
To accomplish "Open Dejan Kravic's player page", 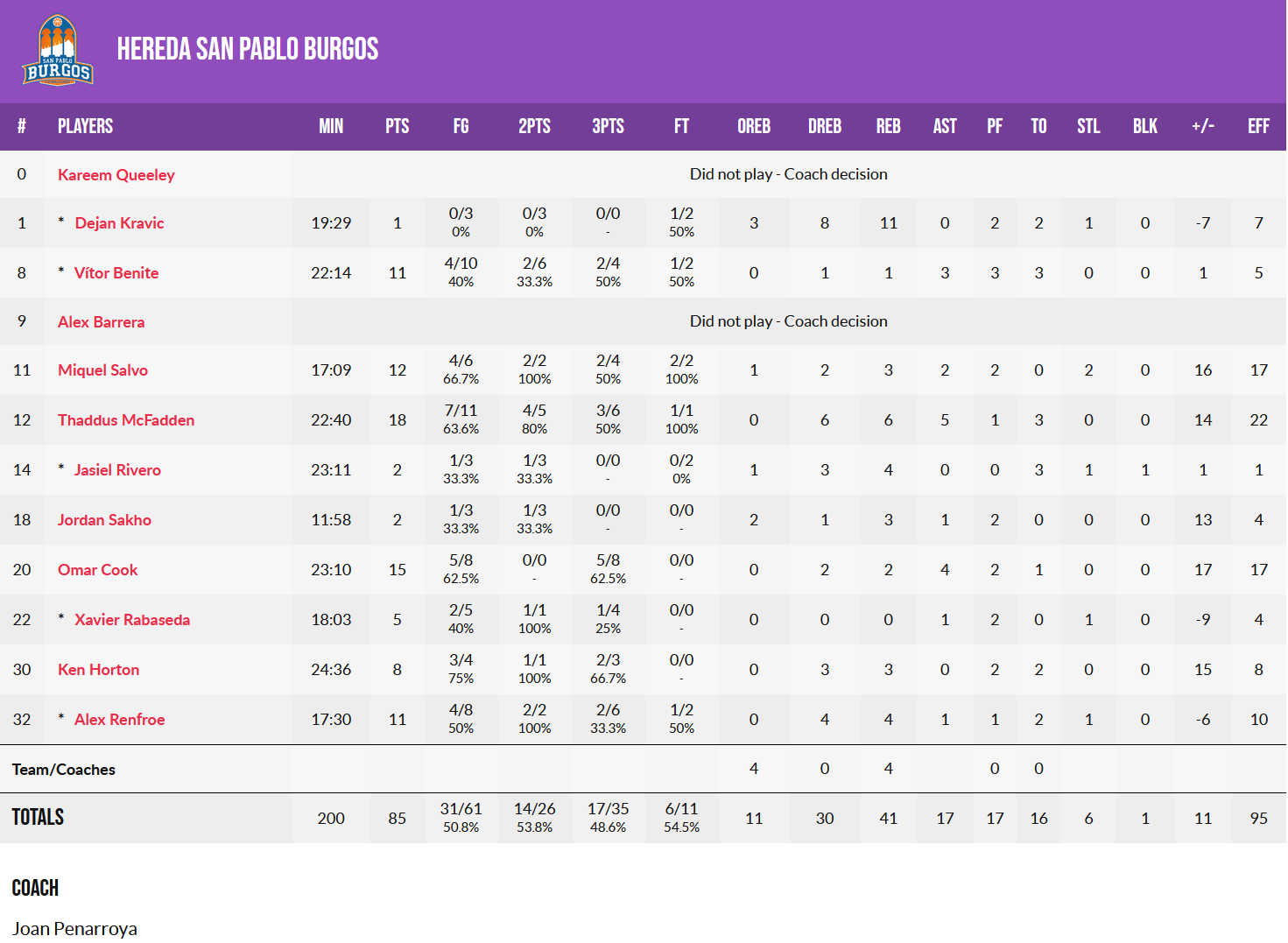I will click(119, 223).
